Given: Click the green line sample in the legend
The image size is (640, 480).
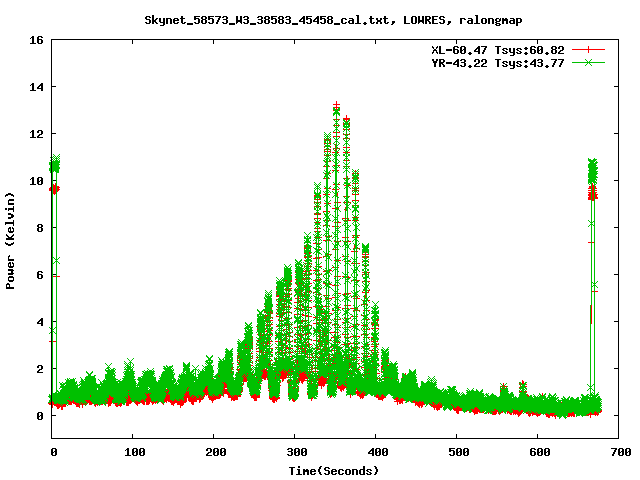Looking at the screenshot, I should coord(588,62).
